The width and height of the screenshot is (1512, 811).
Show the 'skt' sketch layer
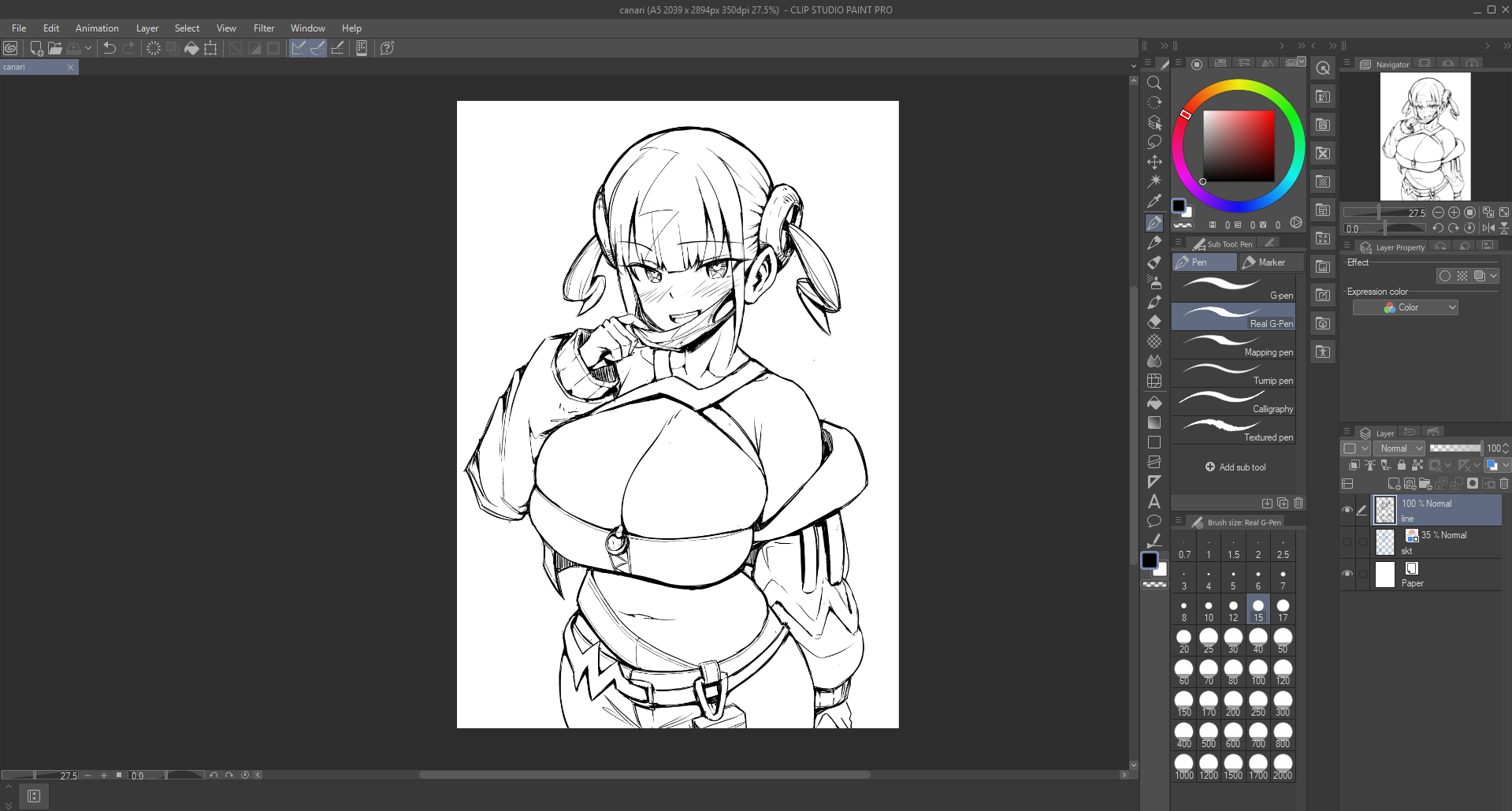(1347, 542)
